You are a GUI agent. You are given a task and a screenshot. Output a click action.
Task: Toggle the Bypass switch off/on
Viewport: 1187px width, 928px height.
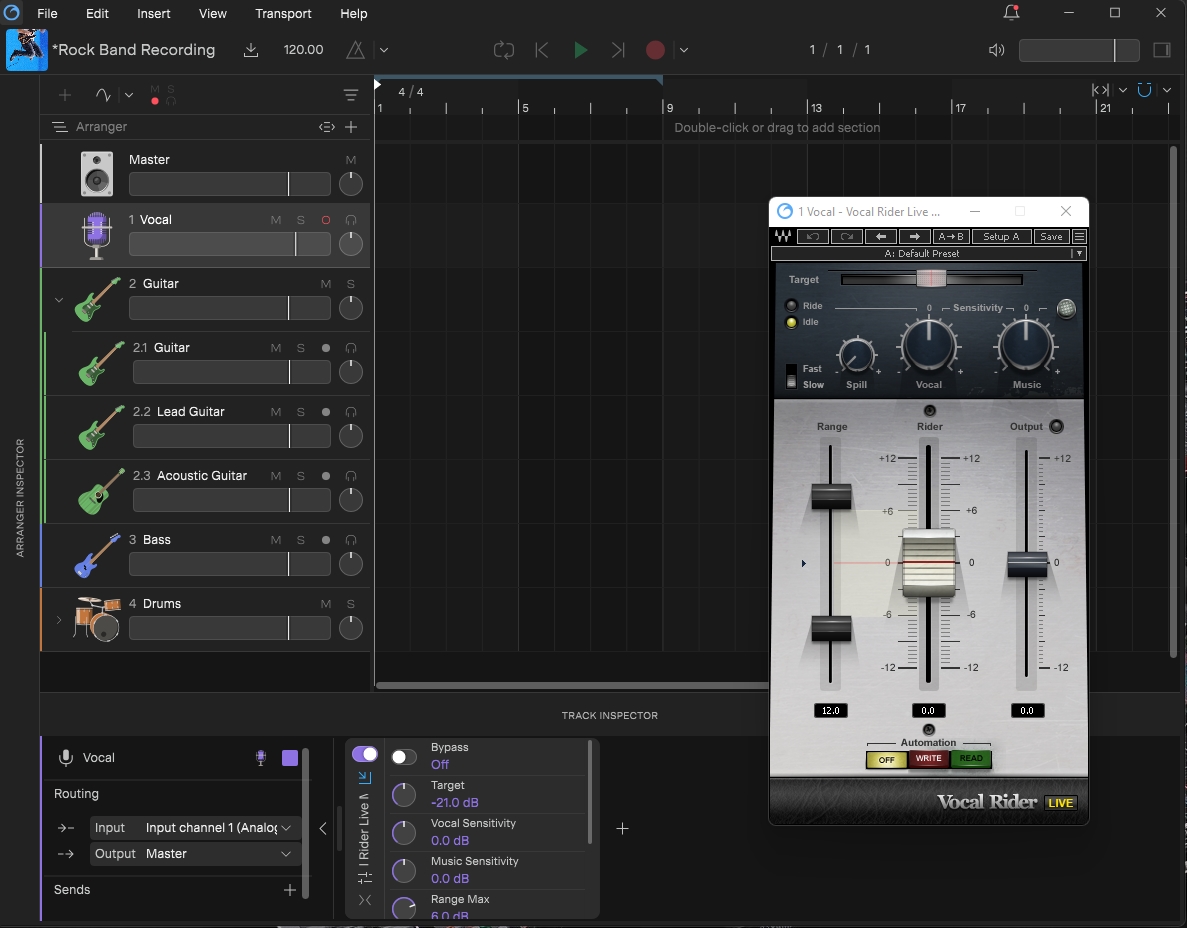point(404,757)
